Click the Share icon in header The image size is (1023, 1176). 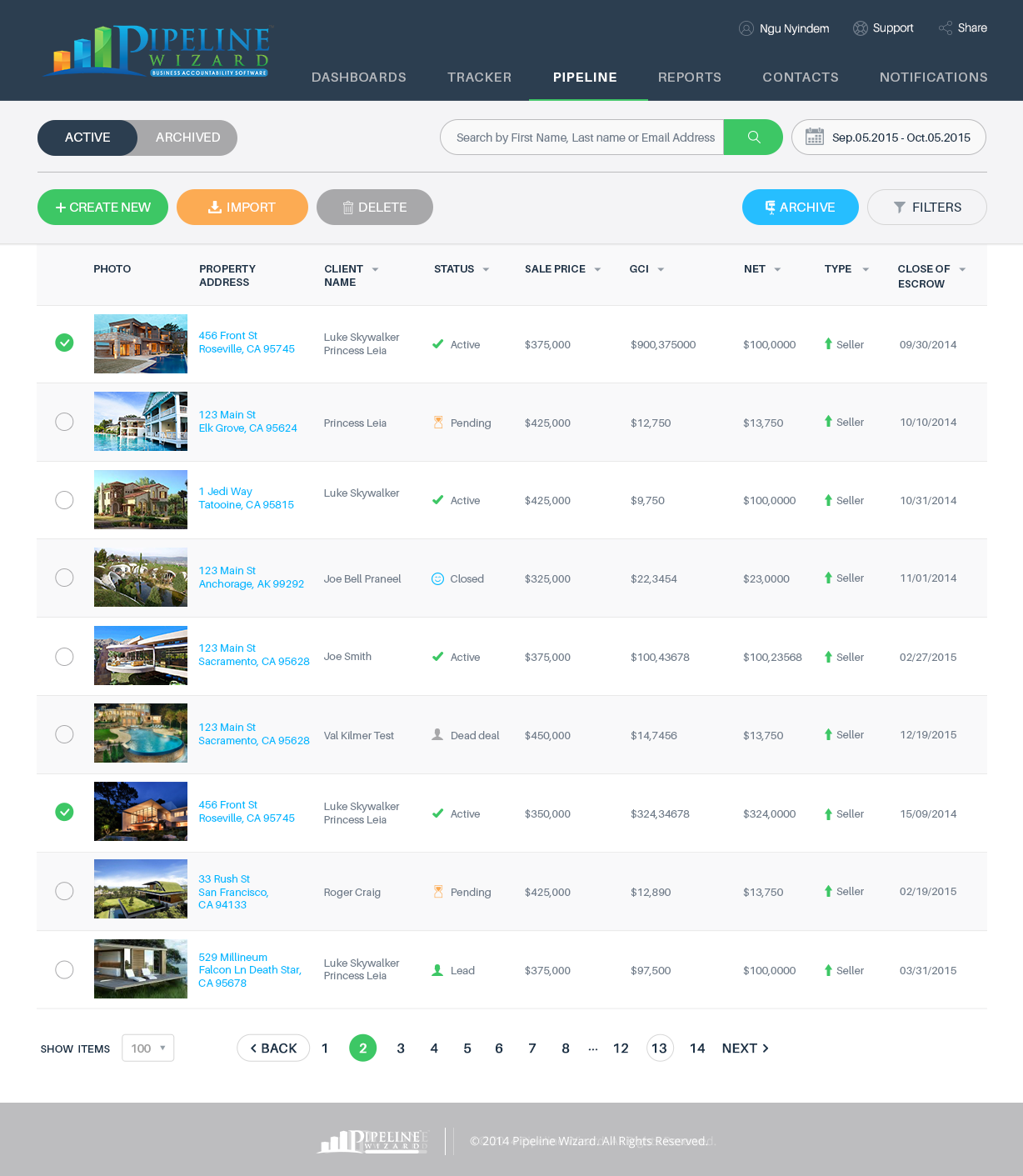pyautogui.click(x=946, y=28)
